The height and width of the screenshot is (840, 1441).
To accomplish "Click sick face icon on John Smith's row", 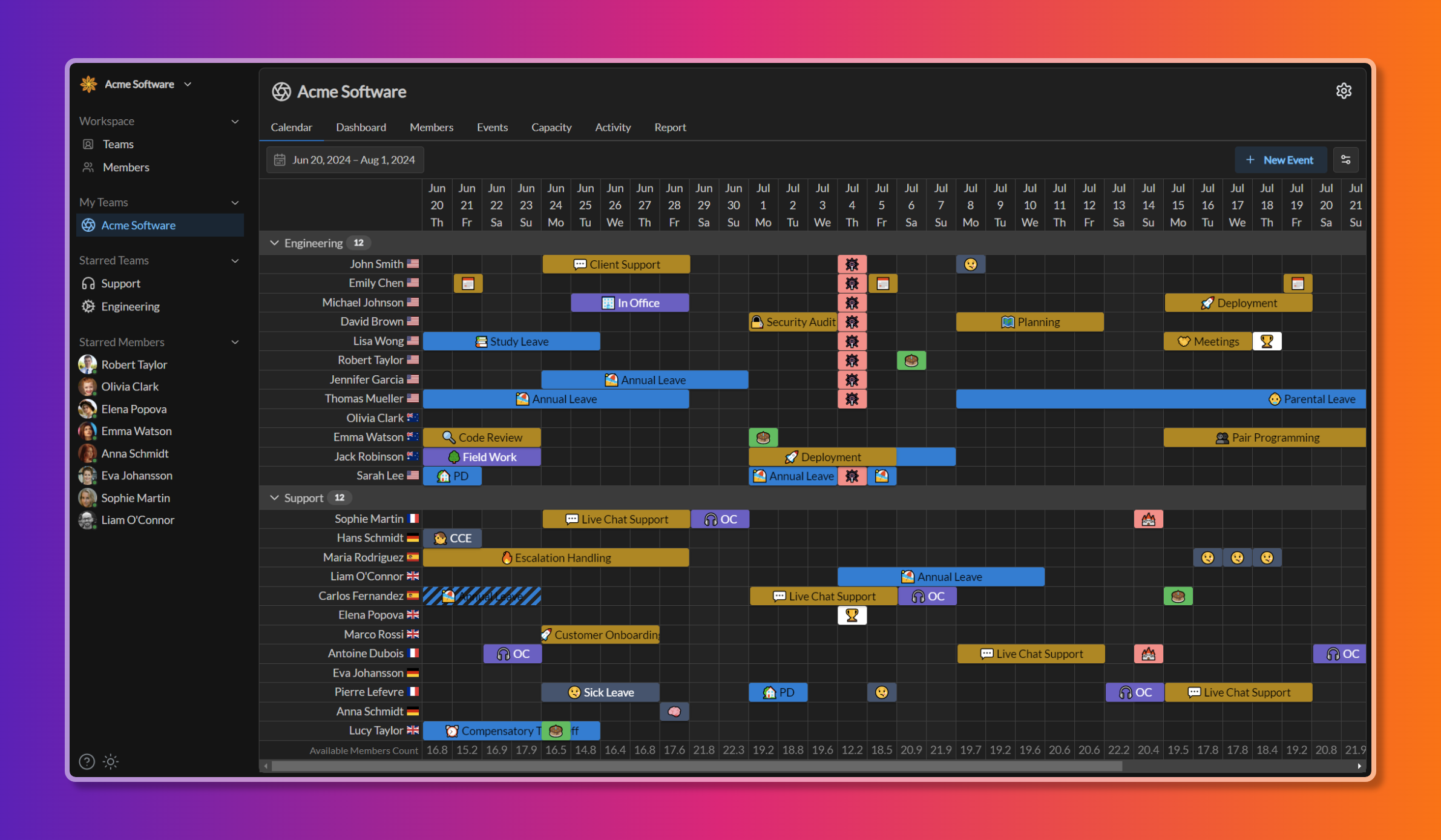I will click(970, 264).
